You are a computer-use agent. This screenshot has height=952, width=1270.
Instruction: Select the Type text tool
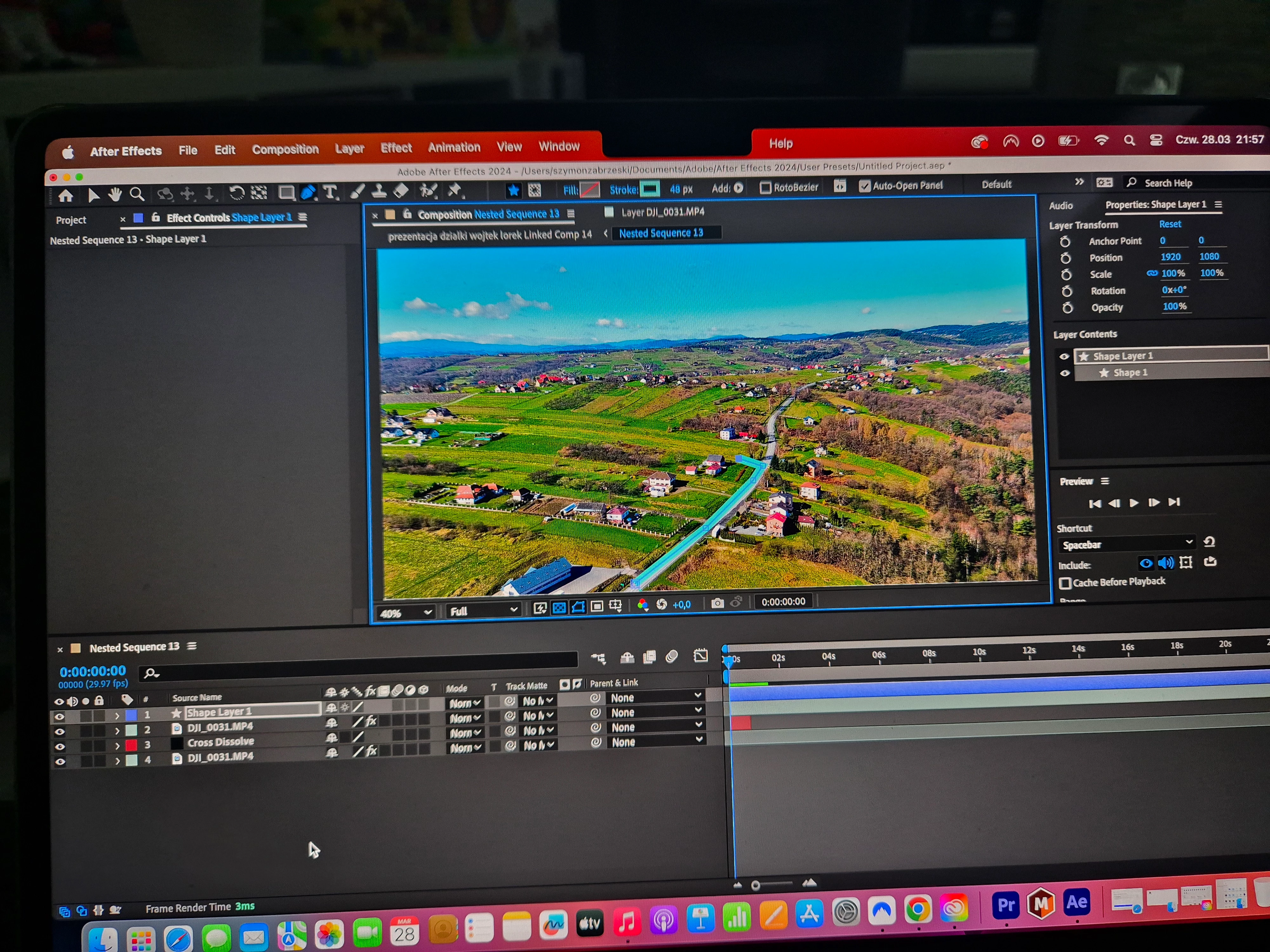[330, 192]
